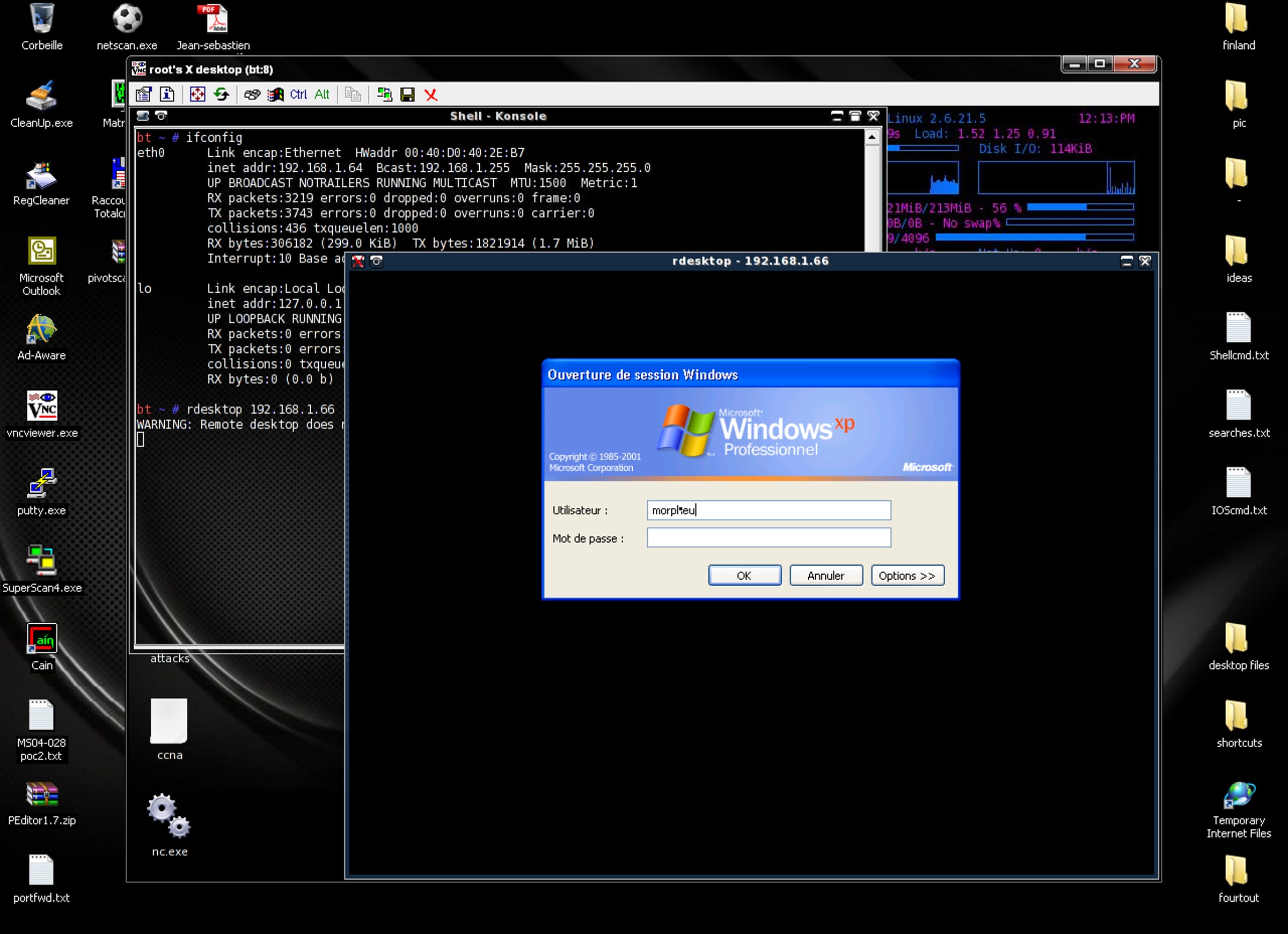Send Ctrl-Alt-Del via VNC toolbar
The width and height of the screenshot is (1288, 934).
coord(252,94)
